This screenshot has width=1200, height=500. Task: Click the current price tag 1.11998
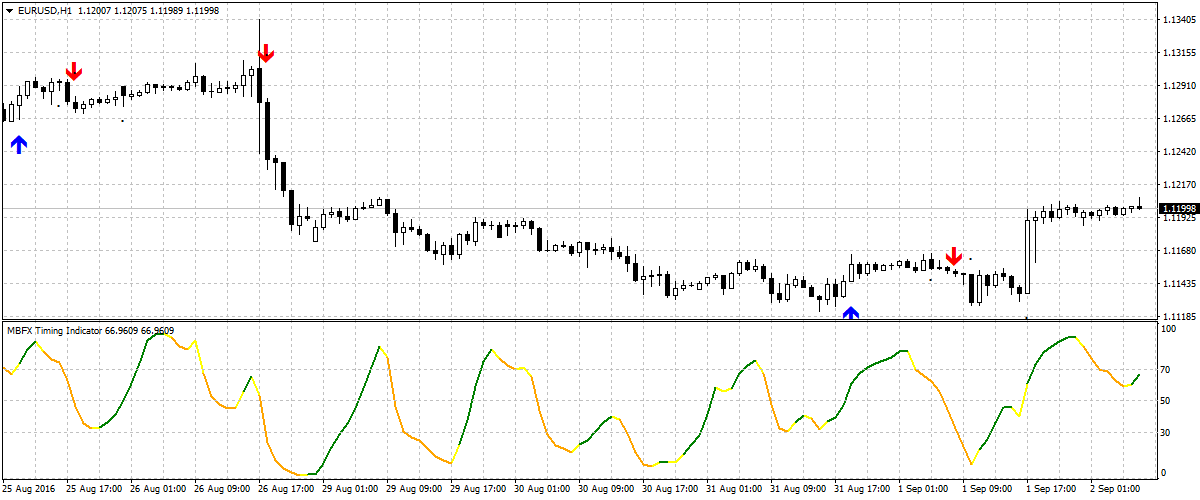(1177, 208)
